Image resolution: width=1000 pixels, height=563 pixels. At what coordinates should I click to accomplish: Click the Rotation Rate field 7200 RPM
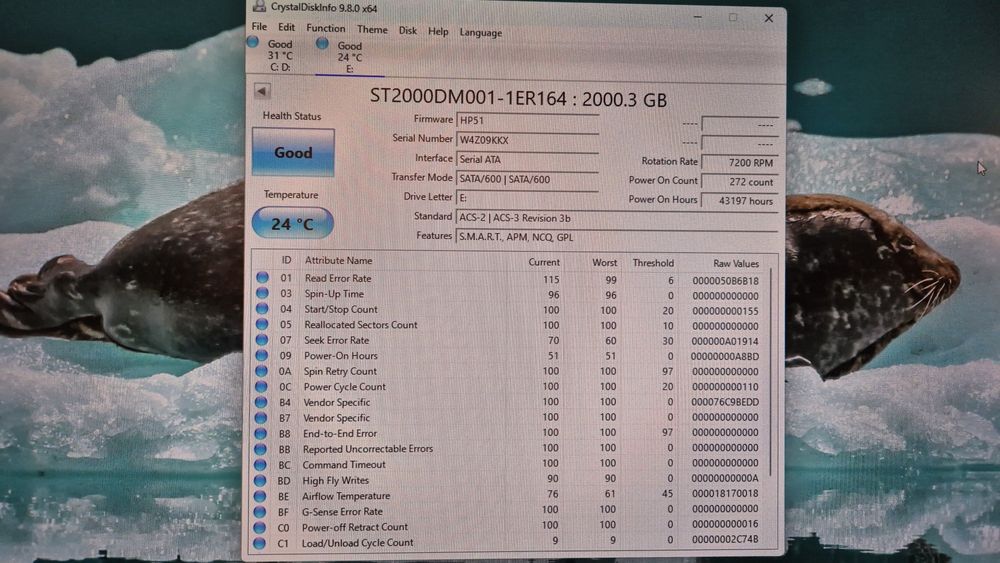(x=740, y=163)
